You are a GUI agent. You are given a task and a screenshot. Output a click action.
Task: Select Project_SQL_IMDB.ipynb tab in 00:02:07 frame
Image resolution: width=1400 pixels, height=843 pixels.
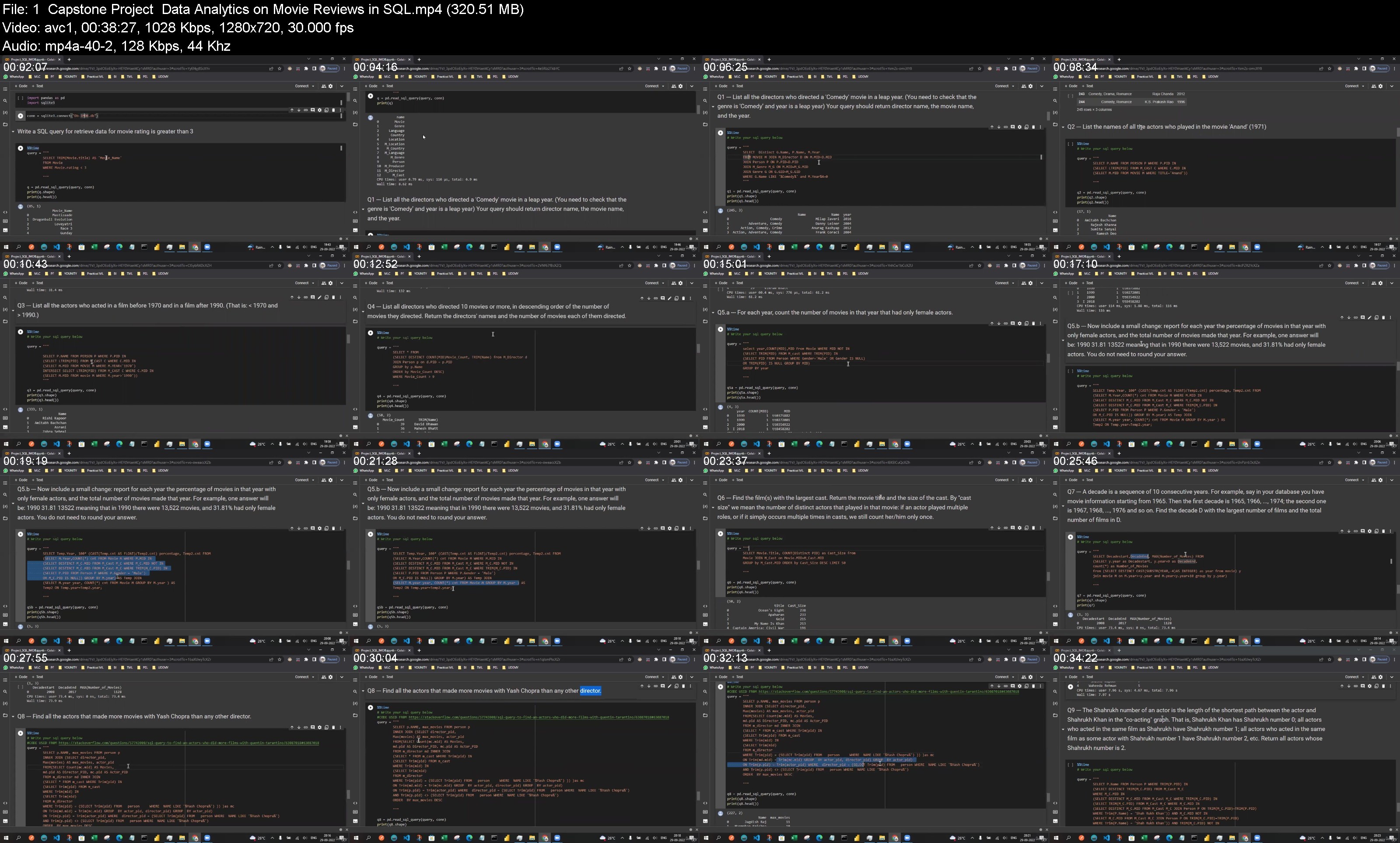(x=33, y=59)
